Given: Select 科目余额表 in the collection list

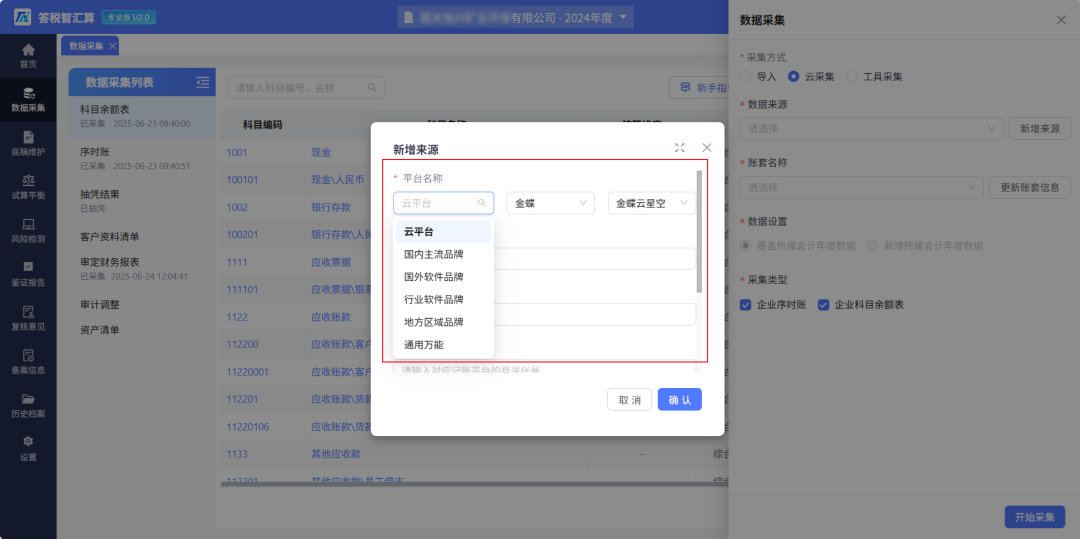Looking at the screenshot, I should 143,116.
